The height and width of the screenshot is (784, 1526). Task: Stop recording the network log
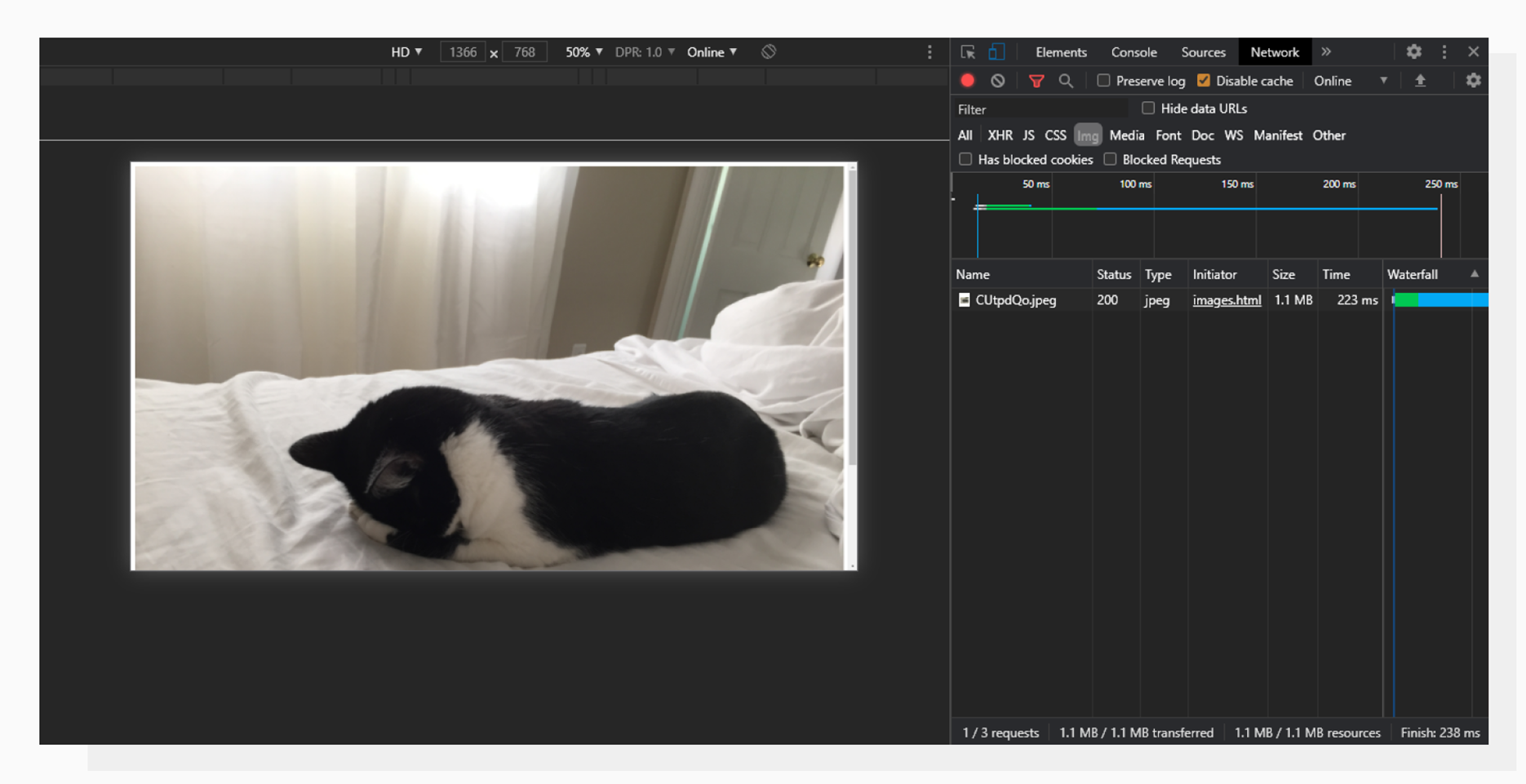(x=968, y=81)
